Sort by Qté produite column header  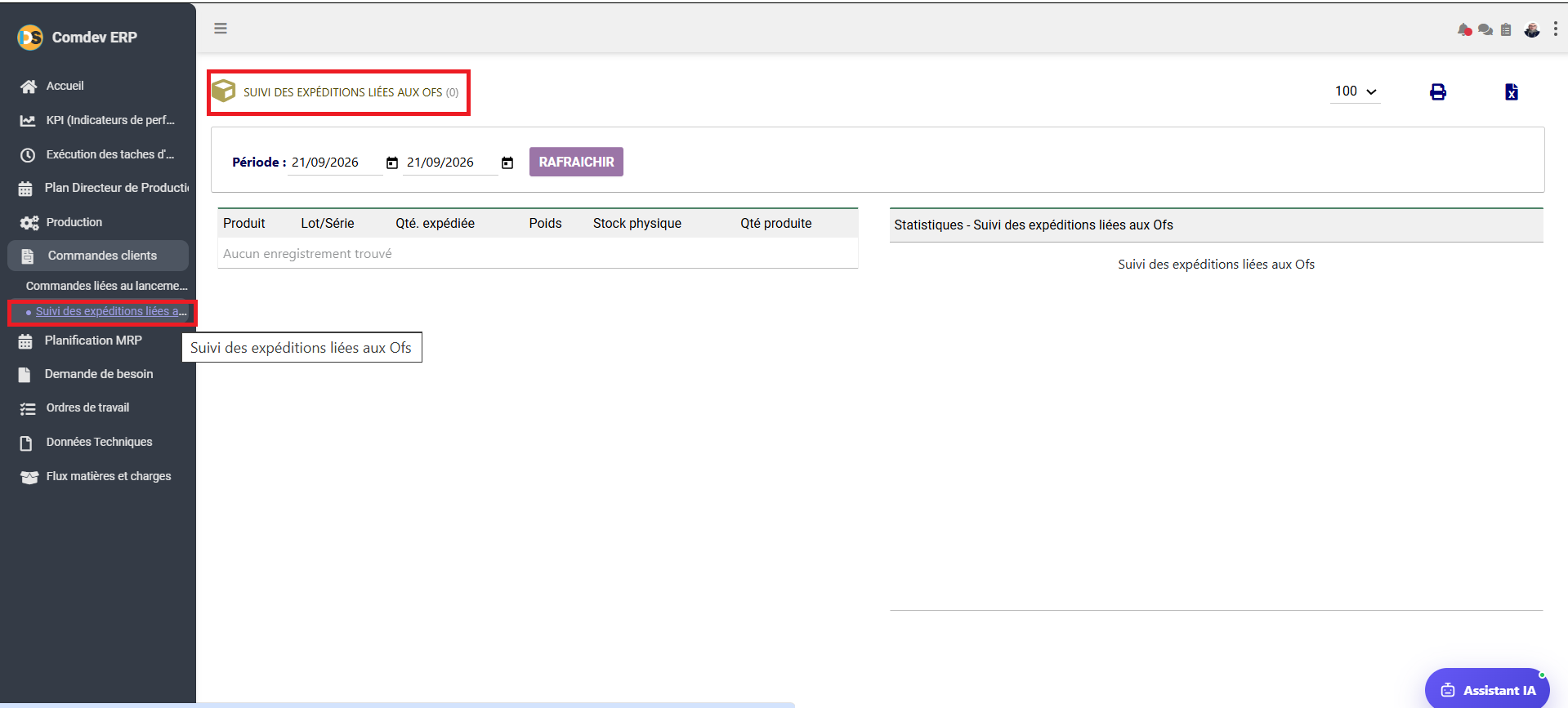tap(776, 223)
